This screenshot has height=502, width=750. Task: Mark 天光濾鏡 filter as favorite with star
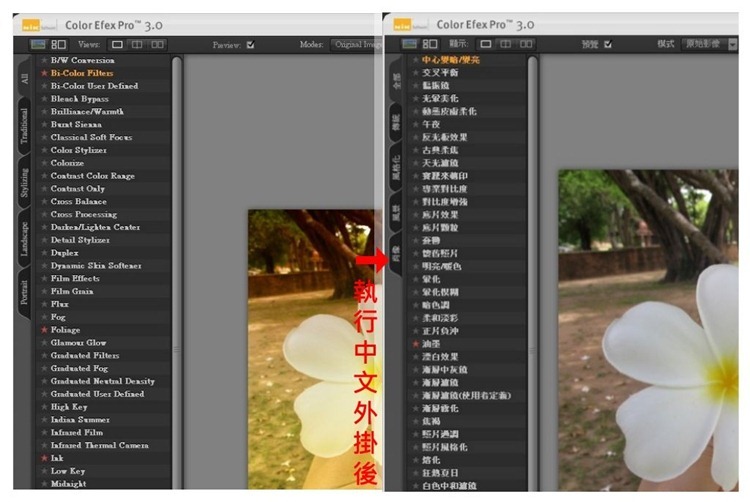tap(416, 163)
